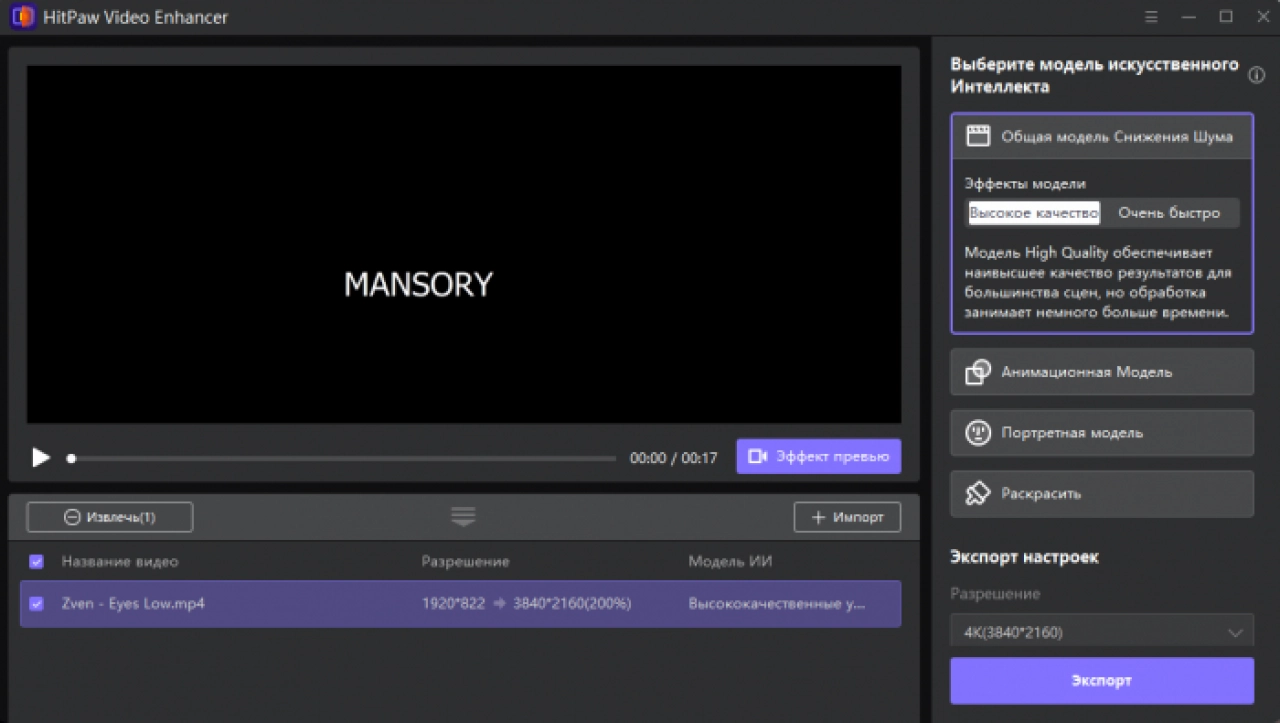Click the Портретная модель face icon
Viewport: 1280px width, 723px height.
click(977, 433)
